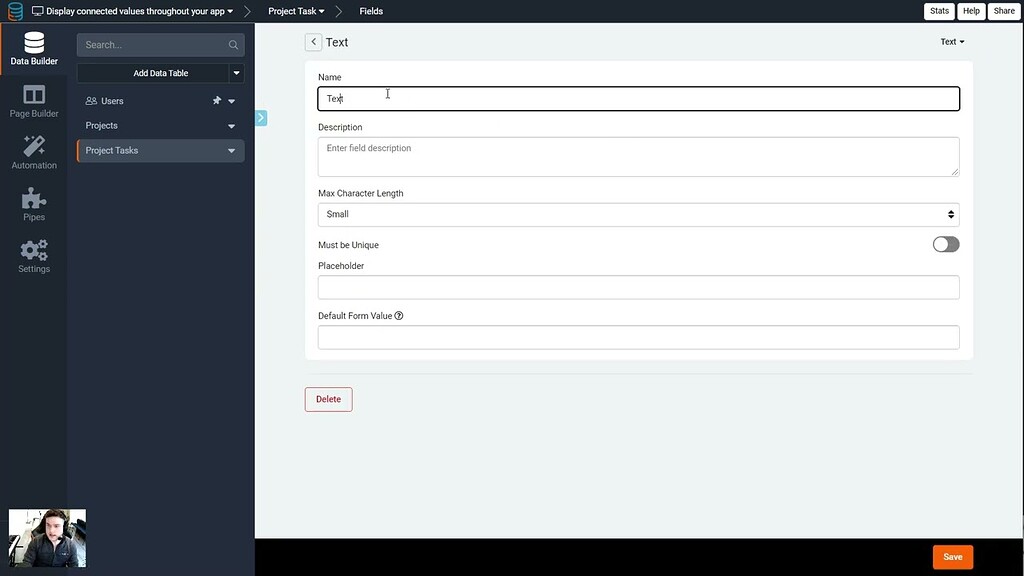Open the Default Form Value help icon
Image resolution: width=1024 pixels, height=576 pixels.
coord(398,315)
